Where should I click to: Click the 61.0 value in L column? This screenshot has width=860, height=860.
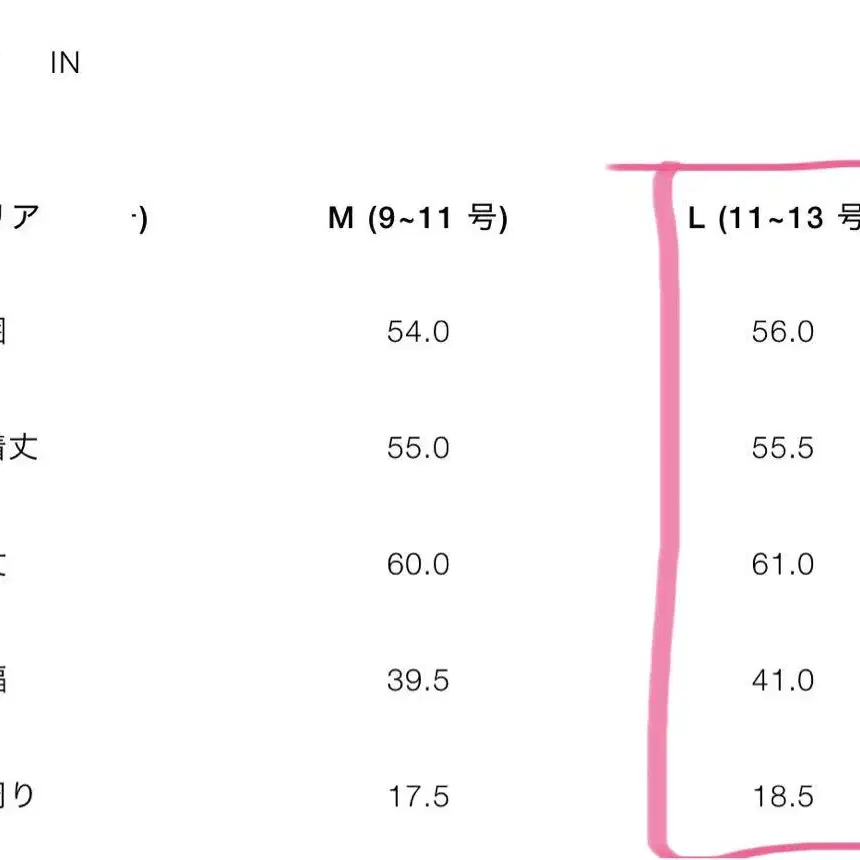tap(783, 565)
